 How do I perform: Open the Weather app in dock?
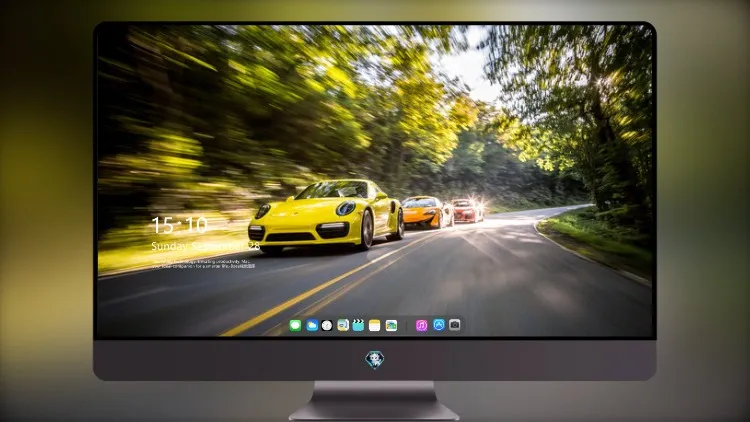pos(312,326)
